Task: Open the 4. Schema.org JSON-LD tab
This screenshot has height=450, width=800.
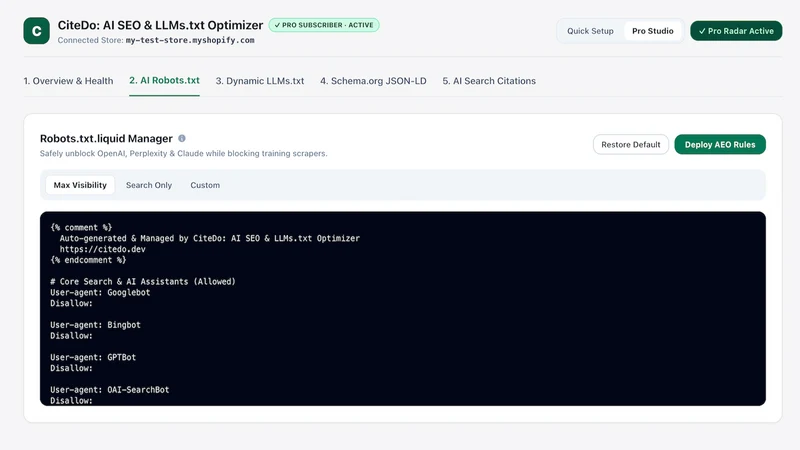Action: tap(373, 81)
